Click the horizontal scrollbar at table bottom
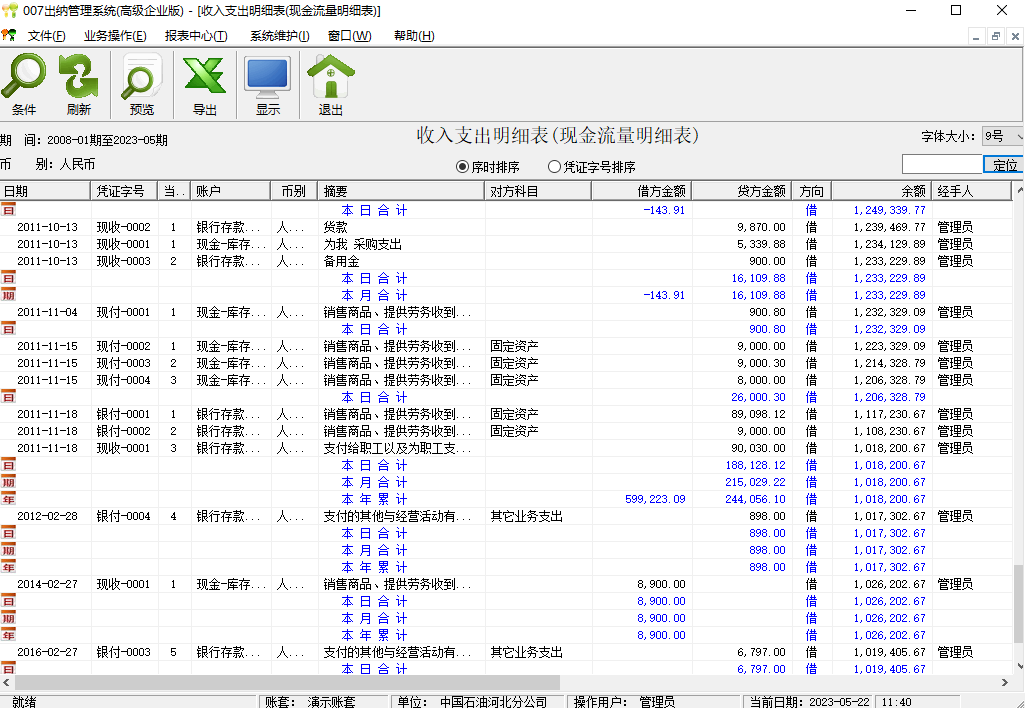This screenshot has height=708, width=1025. coord(500,682)
